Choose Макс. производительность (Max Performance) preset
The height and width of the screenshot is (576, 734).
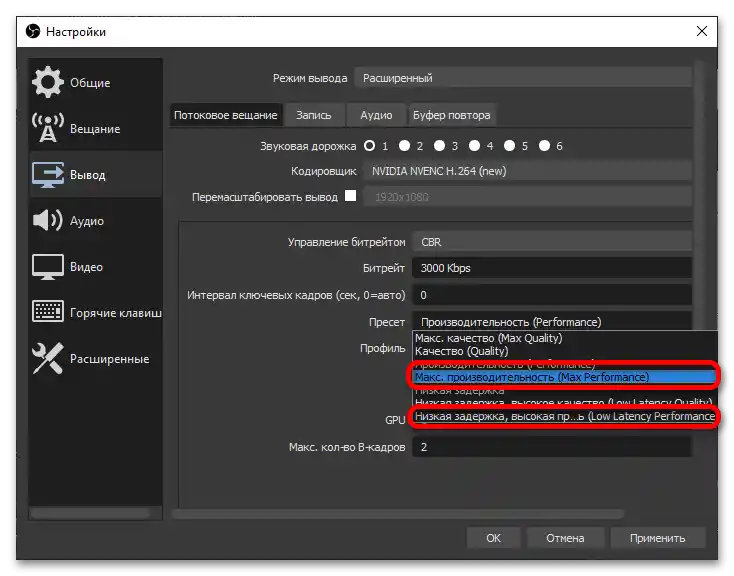click(564, 377)
